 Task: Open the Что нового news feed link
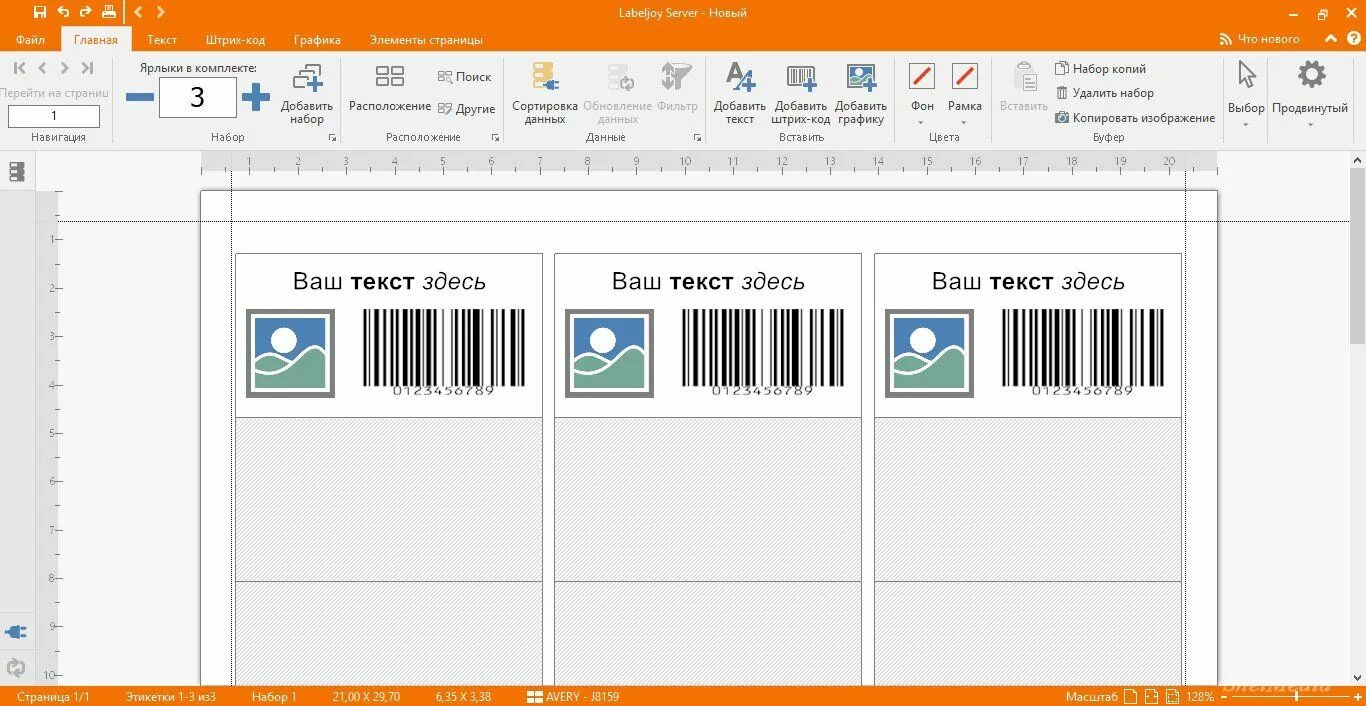[x=1260, y=39]
